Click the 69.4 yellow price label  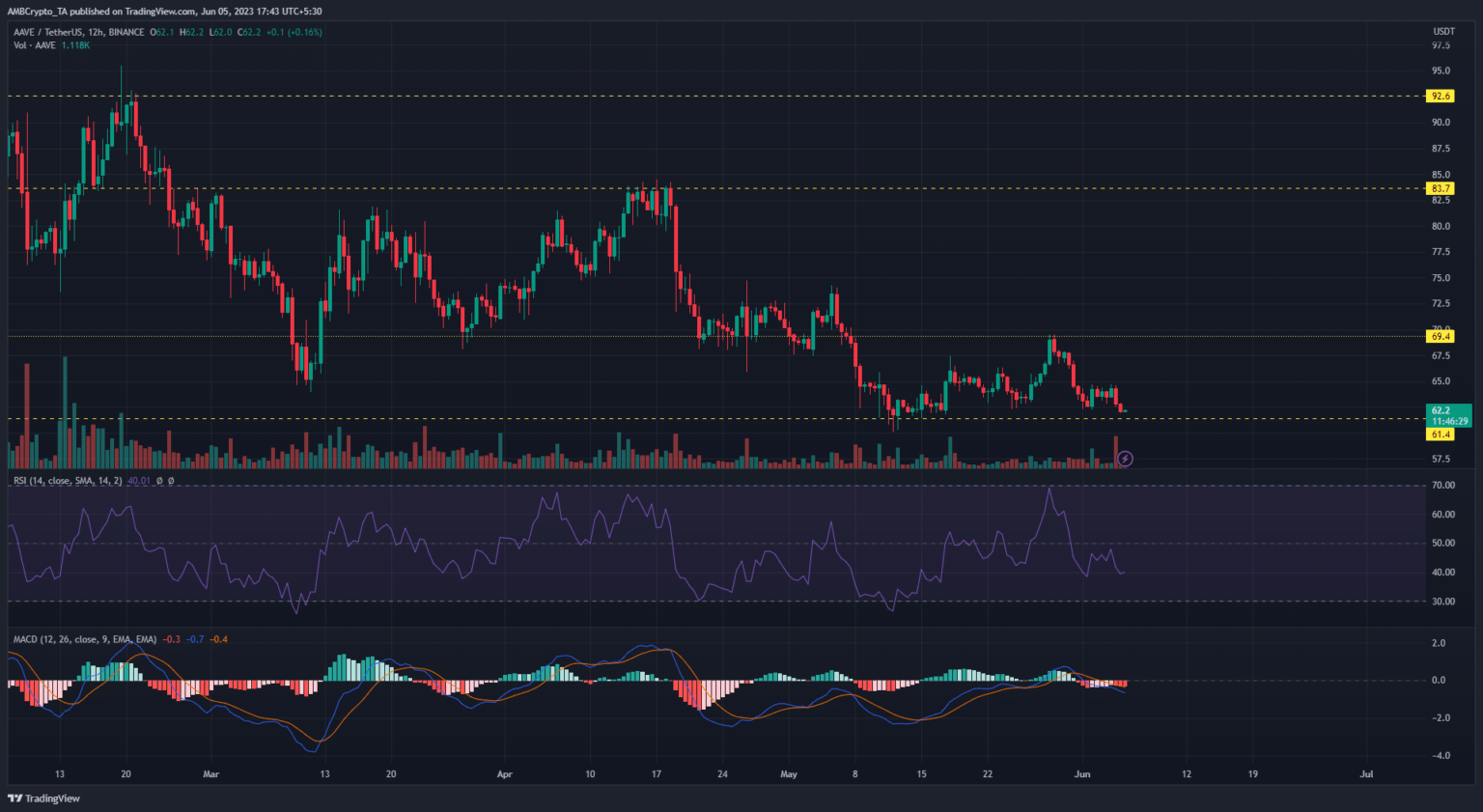[x=1441, y=337]
